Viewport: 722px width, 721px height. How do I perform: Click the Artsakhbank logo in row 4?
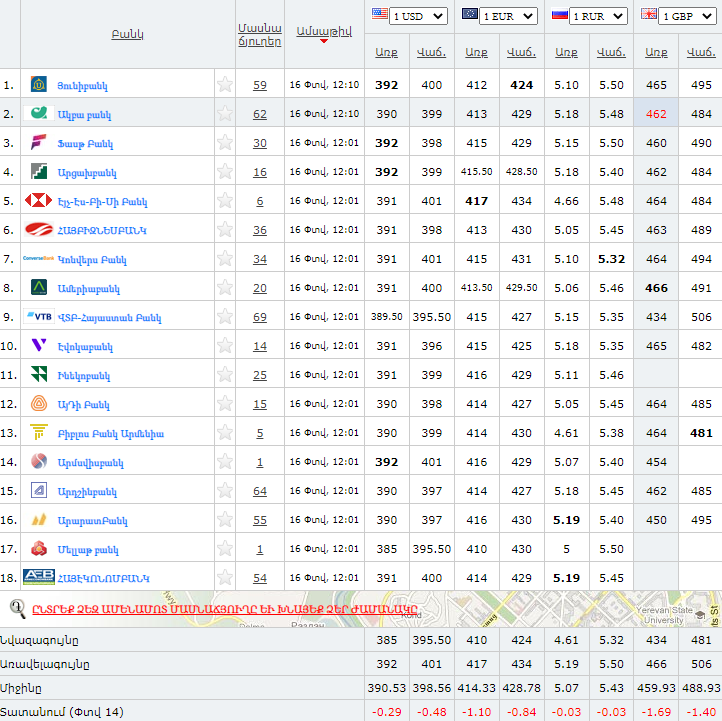point(39,171)
